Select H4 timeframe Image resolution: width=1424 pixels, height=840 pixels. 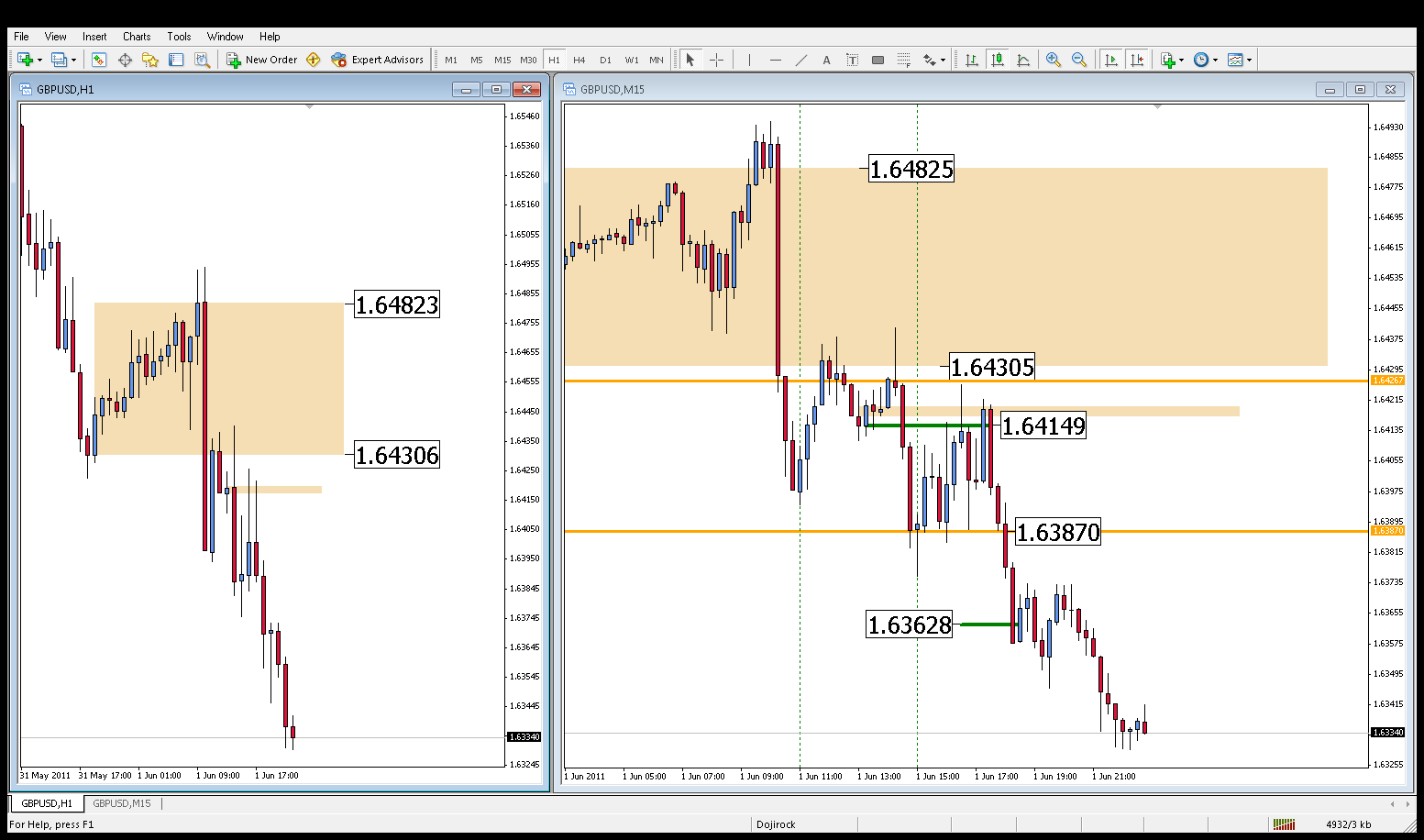click(580, 60)
